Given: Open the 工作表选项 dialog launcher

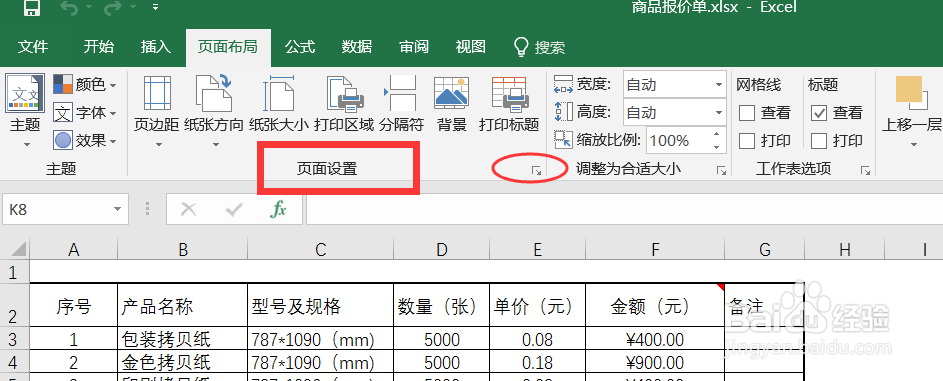Looking at the screenshot, I should (x=865, y=171).
